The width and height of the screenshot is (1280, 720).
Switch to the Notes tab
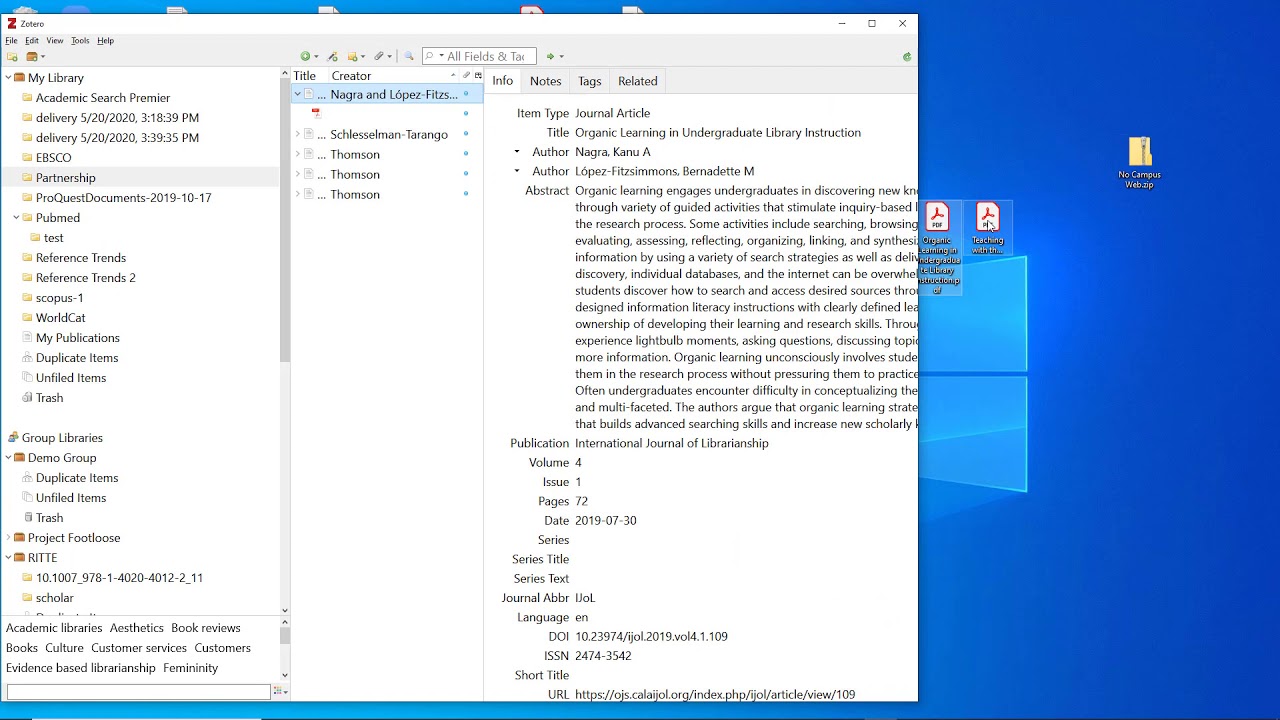[545, 81]
